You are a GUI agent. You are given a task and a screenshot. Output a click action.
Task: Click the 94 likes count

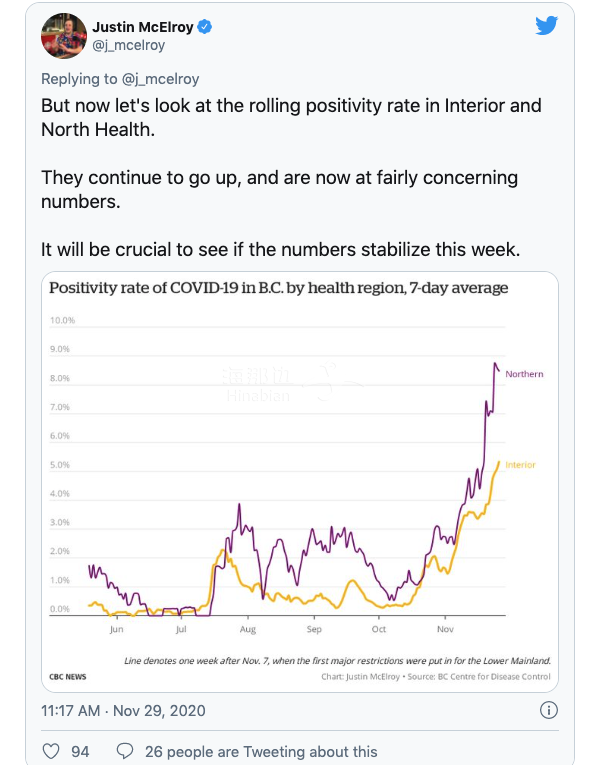point(80,751)
